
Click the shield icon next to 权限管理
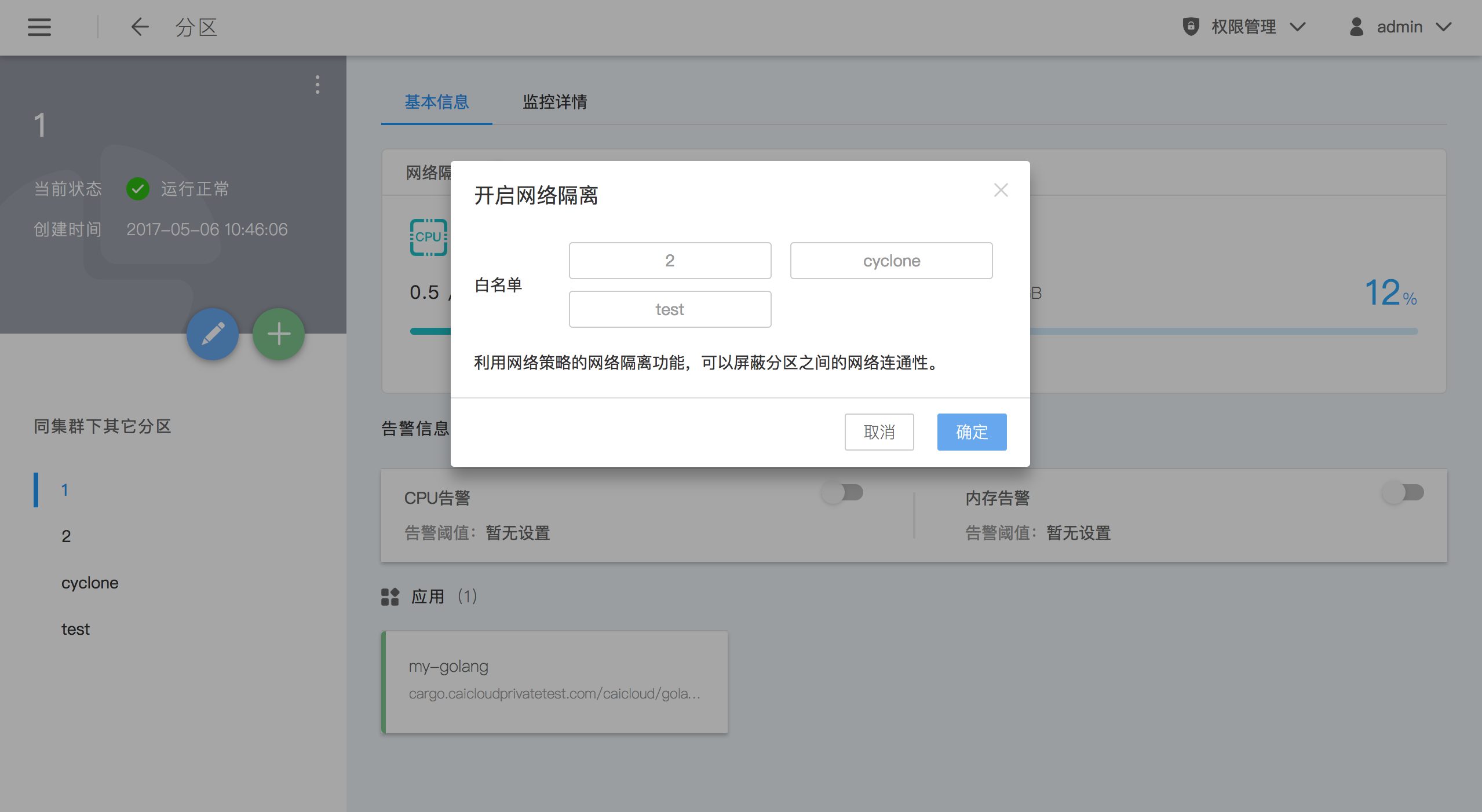[x=1191, y=27]
